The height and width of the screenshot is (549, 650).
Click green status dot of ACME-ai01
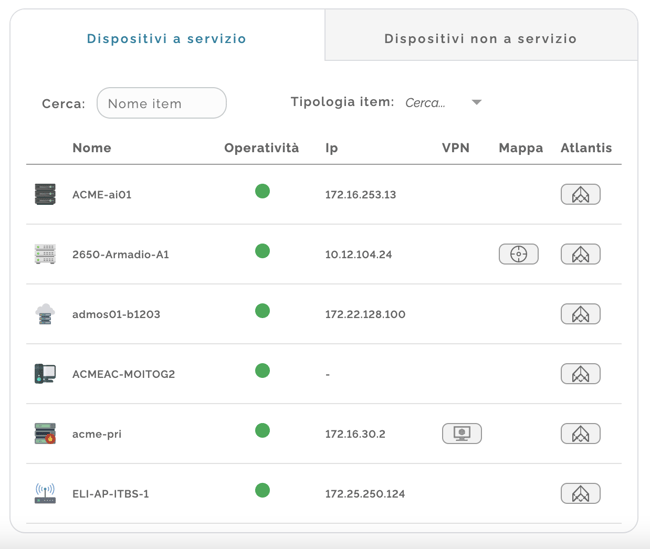click(x=262, y=191)
